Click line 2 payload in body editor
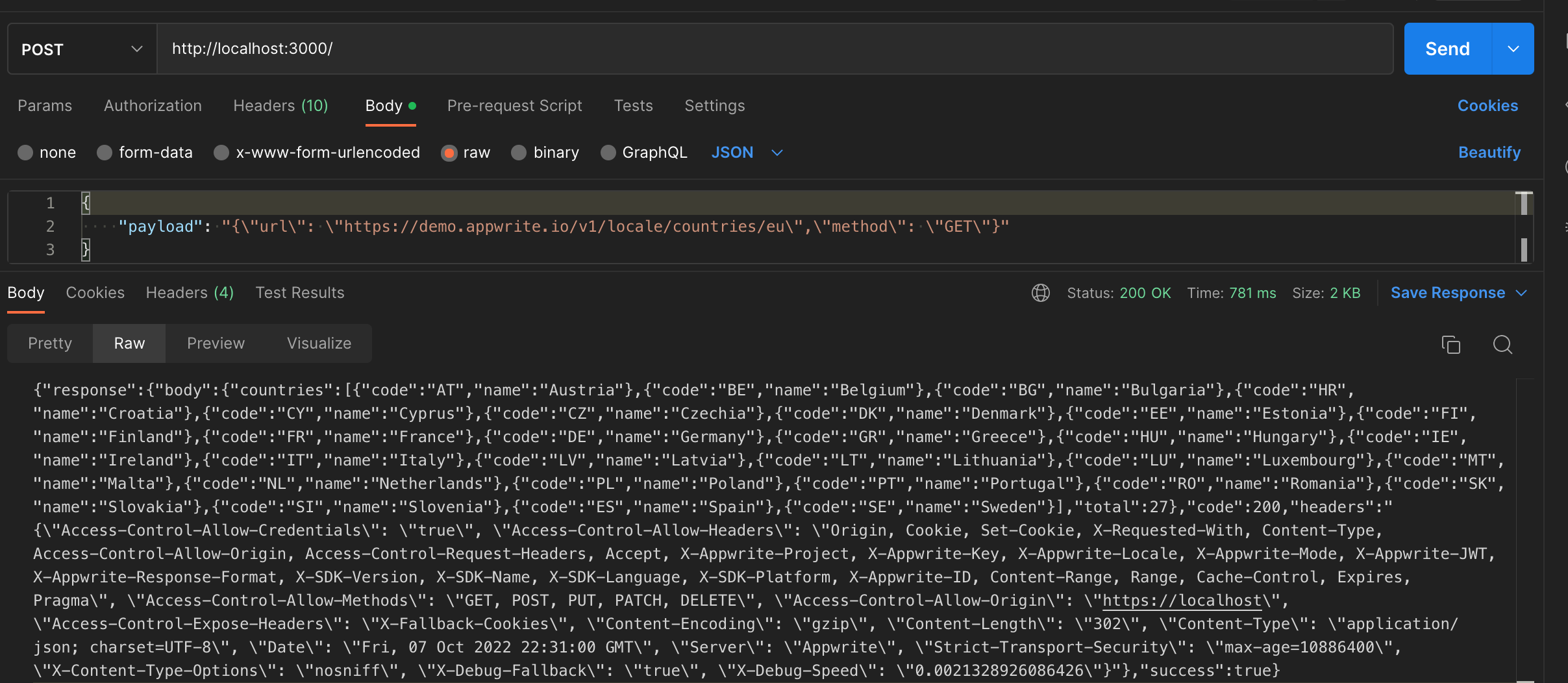The image size is (1568, 683). [564, 227]
